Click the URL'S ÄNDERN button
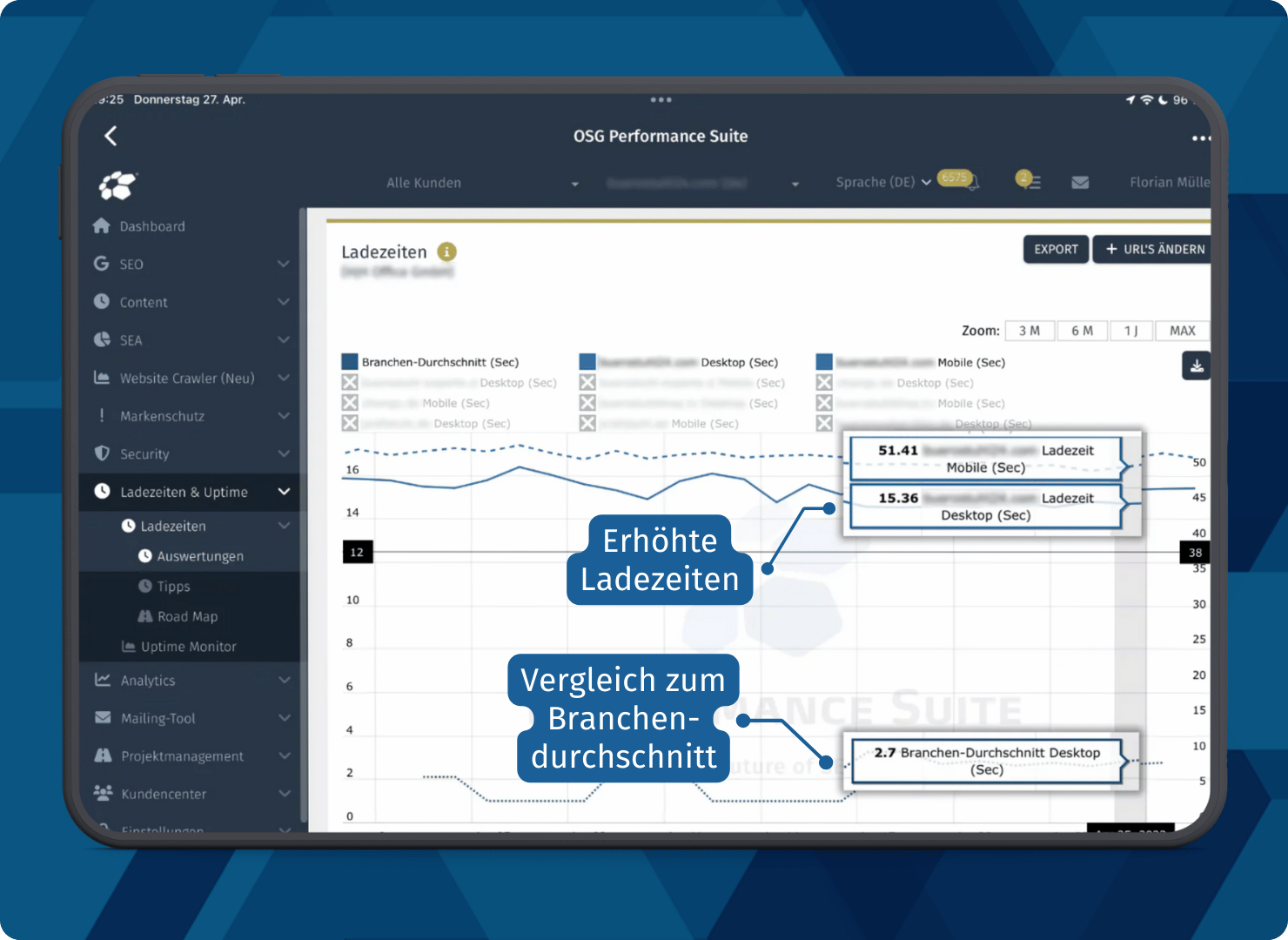This screenshot has height=940, width=1288. pyautogui.click(x=1154, y=250)
